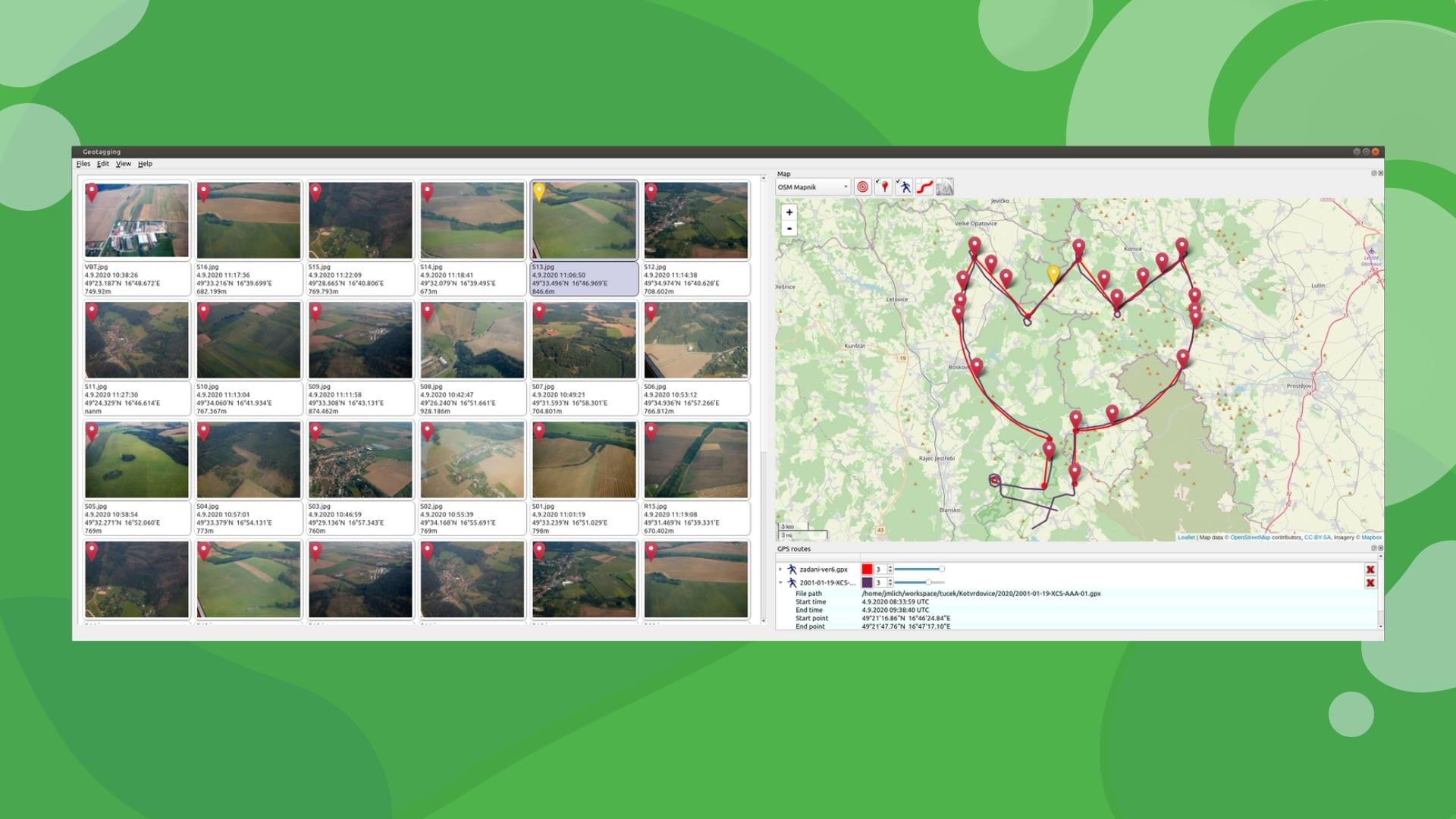Screen dimensions: 1456x819
Task: Click the width spinner of 2001-01-19-XCS route
Action: (883, 583)
